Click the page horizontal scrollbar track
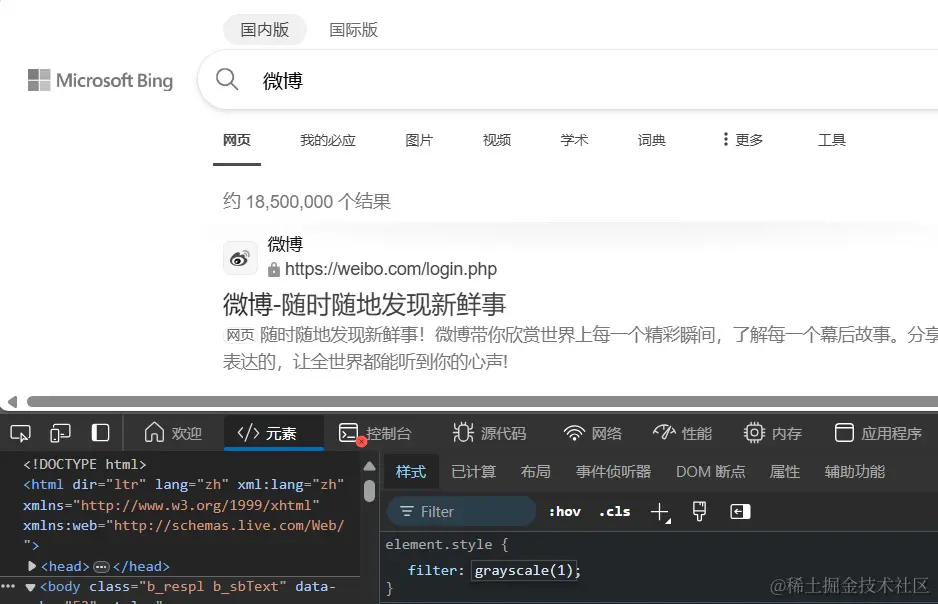 [x=482, y=401]
